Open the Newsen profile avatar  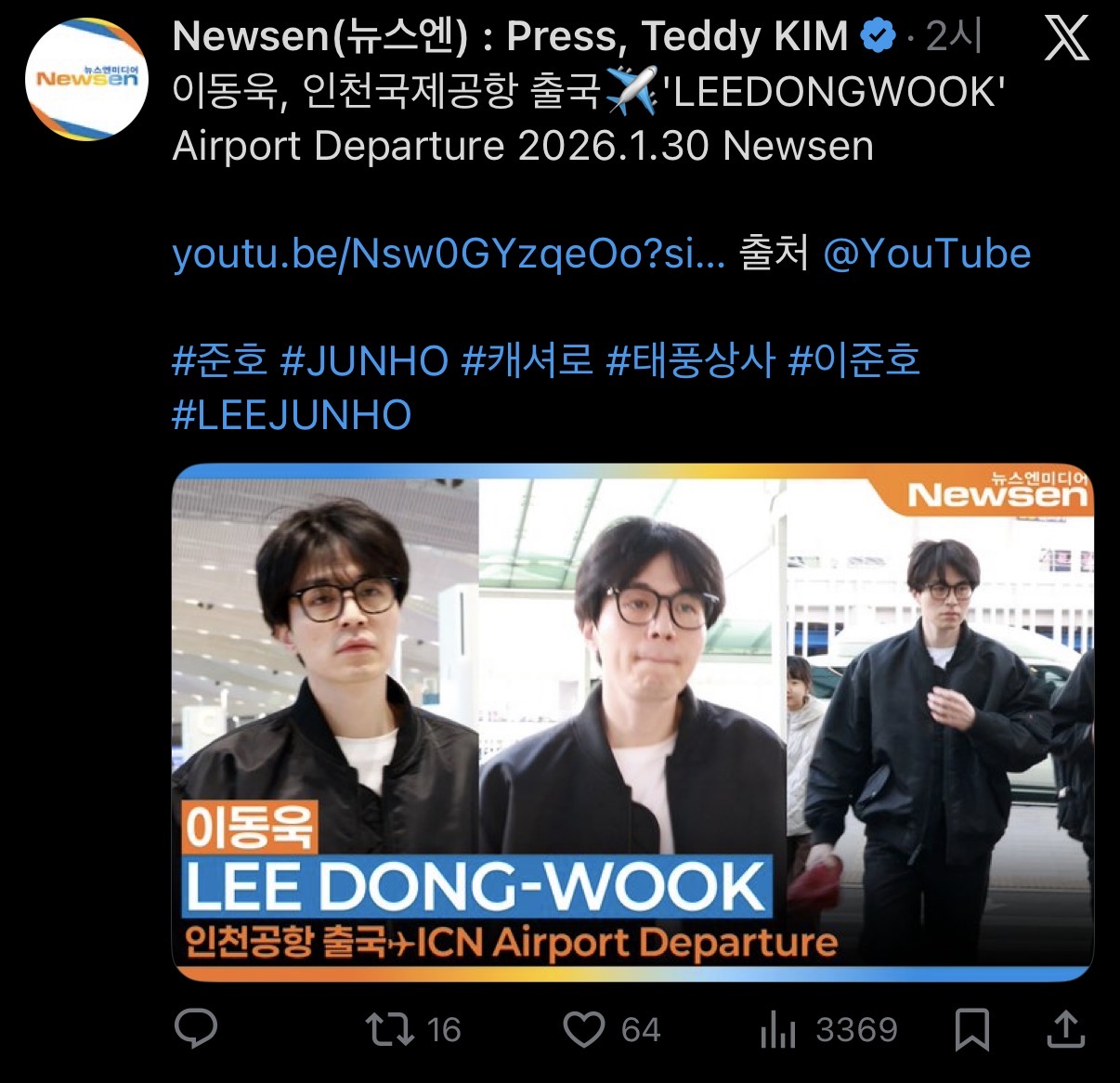pos(86,79)
